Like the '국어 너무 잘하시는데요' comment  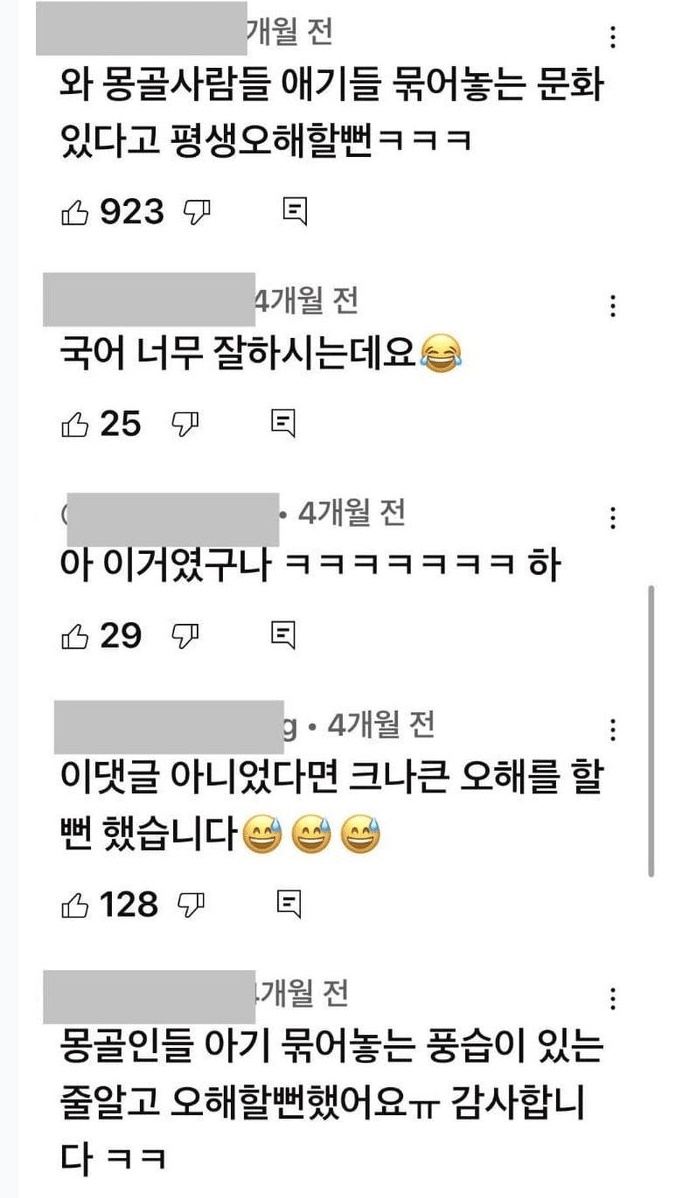point(73,425)
